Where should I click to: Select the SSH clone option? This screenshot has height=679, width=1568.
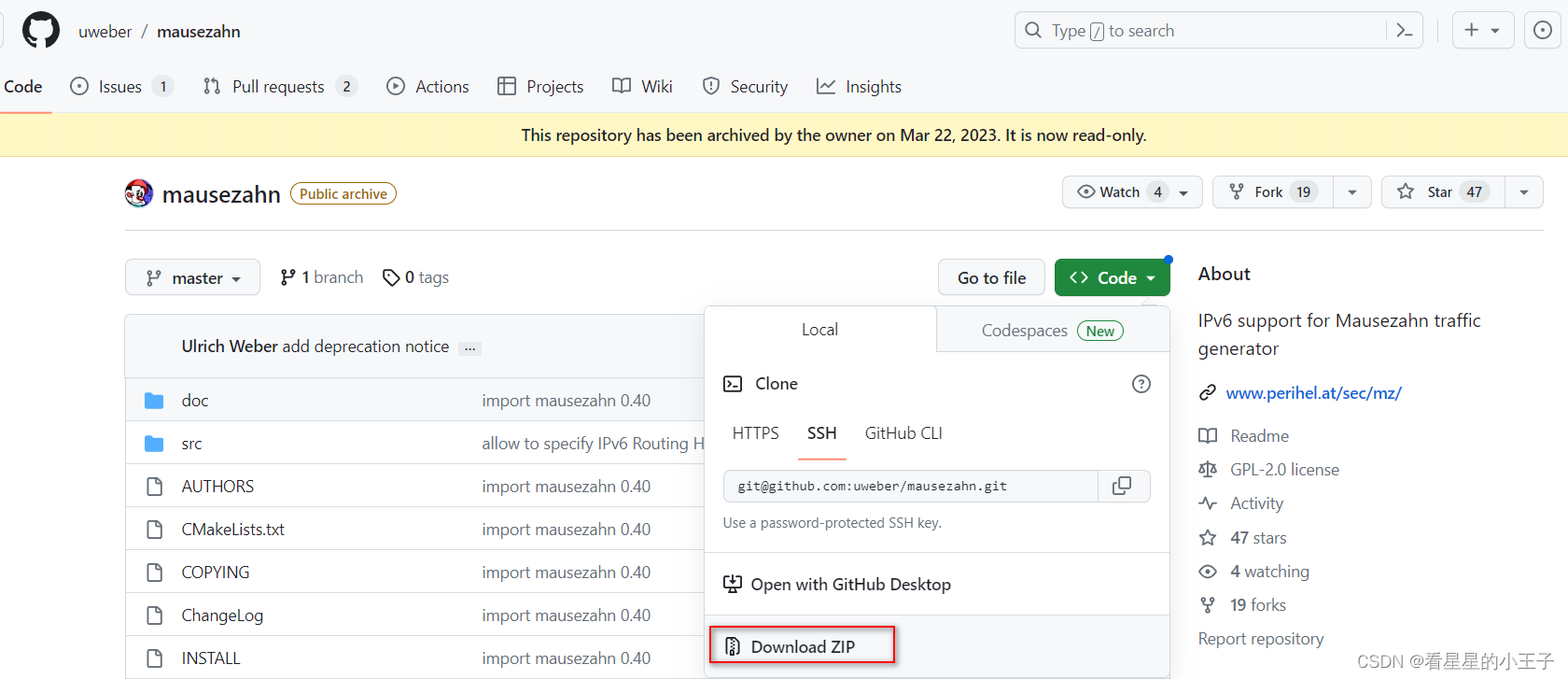point(821,433)
